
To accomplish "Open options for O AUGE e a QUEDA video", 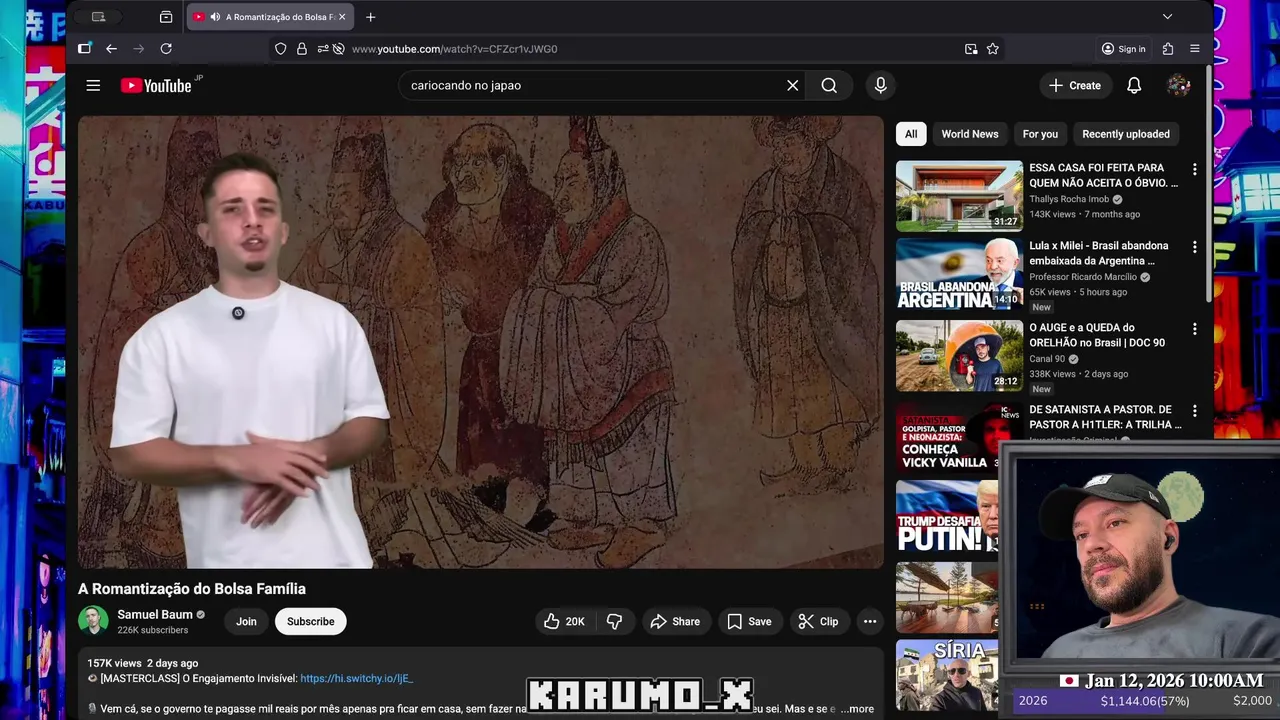I will coord(1194,329).
